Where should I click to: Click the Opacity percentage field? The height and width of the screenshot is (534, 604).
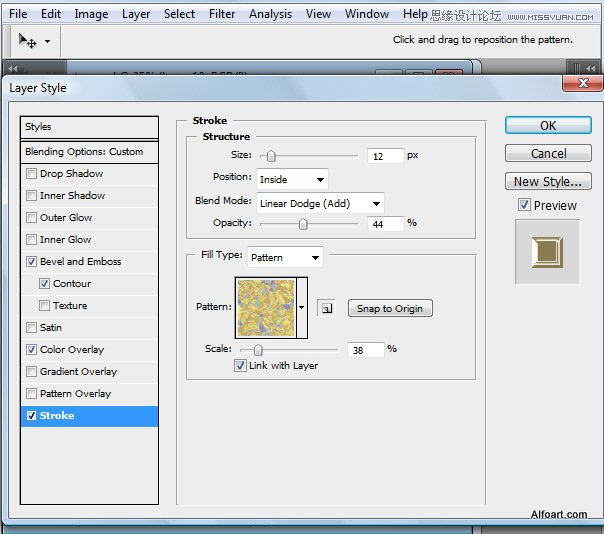386,224
